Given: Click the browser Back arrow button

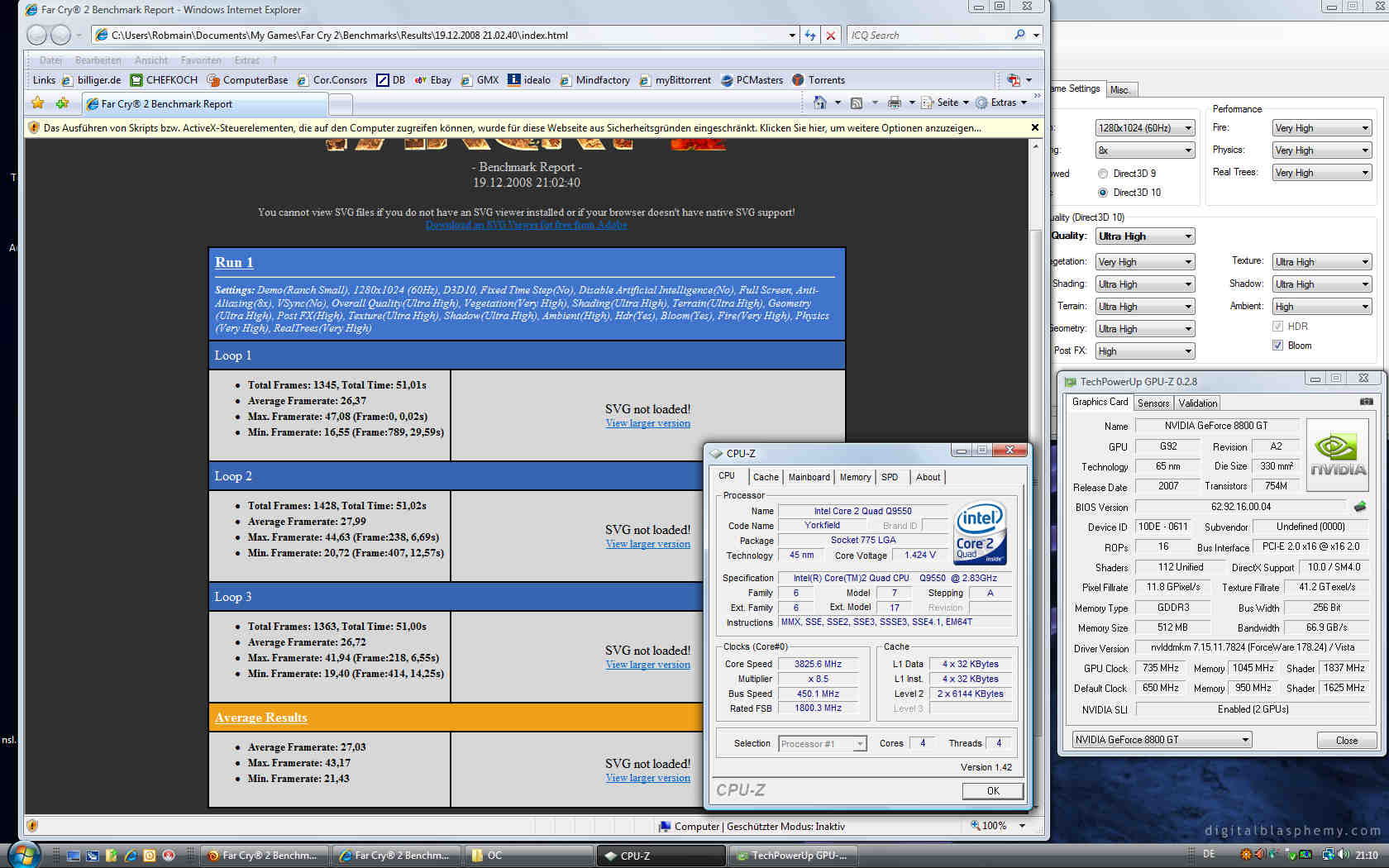Looking at the screenshot, I should (x=36, y=35).
